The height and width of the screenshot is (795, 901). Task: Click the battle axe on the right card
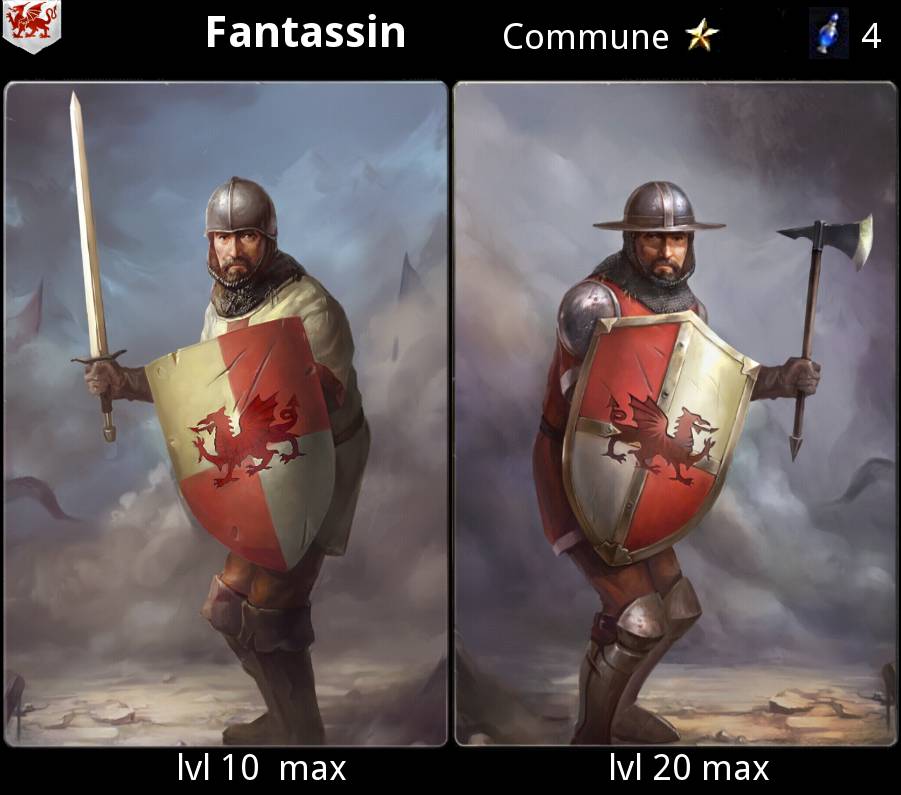[x=822, y=333]
